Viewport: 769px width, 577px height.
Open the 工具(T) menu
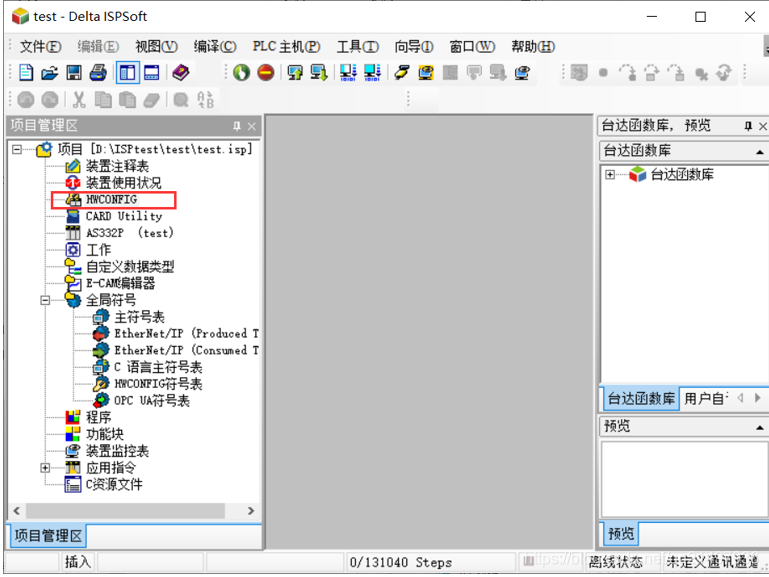pyautogui.click(x=358, y=47)
